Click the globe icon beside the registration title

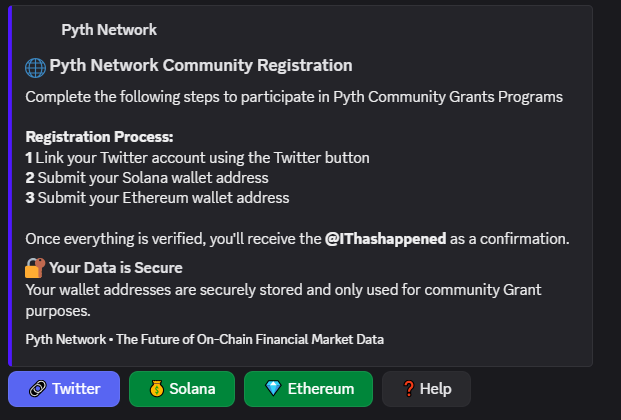35,67
